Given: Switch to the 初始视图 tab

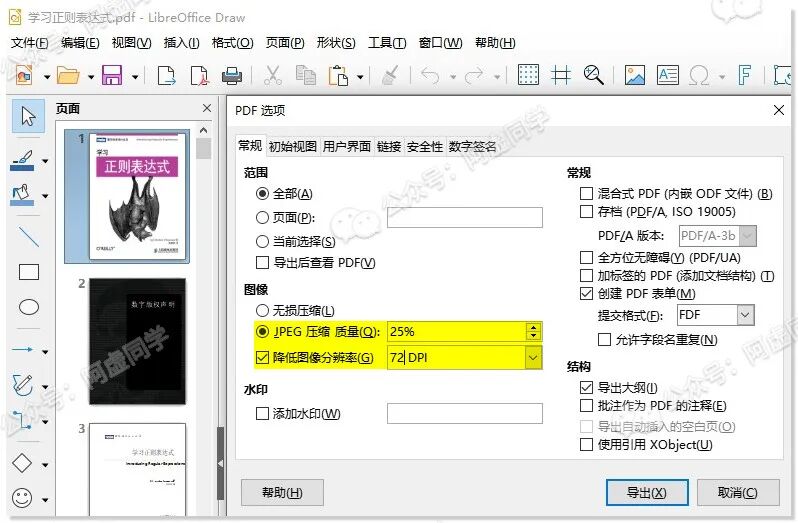Looking at the screenshot, I should click(293, 147).
